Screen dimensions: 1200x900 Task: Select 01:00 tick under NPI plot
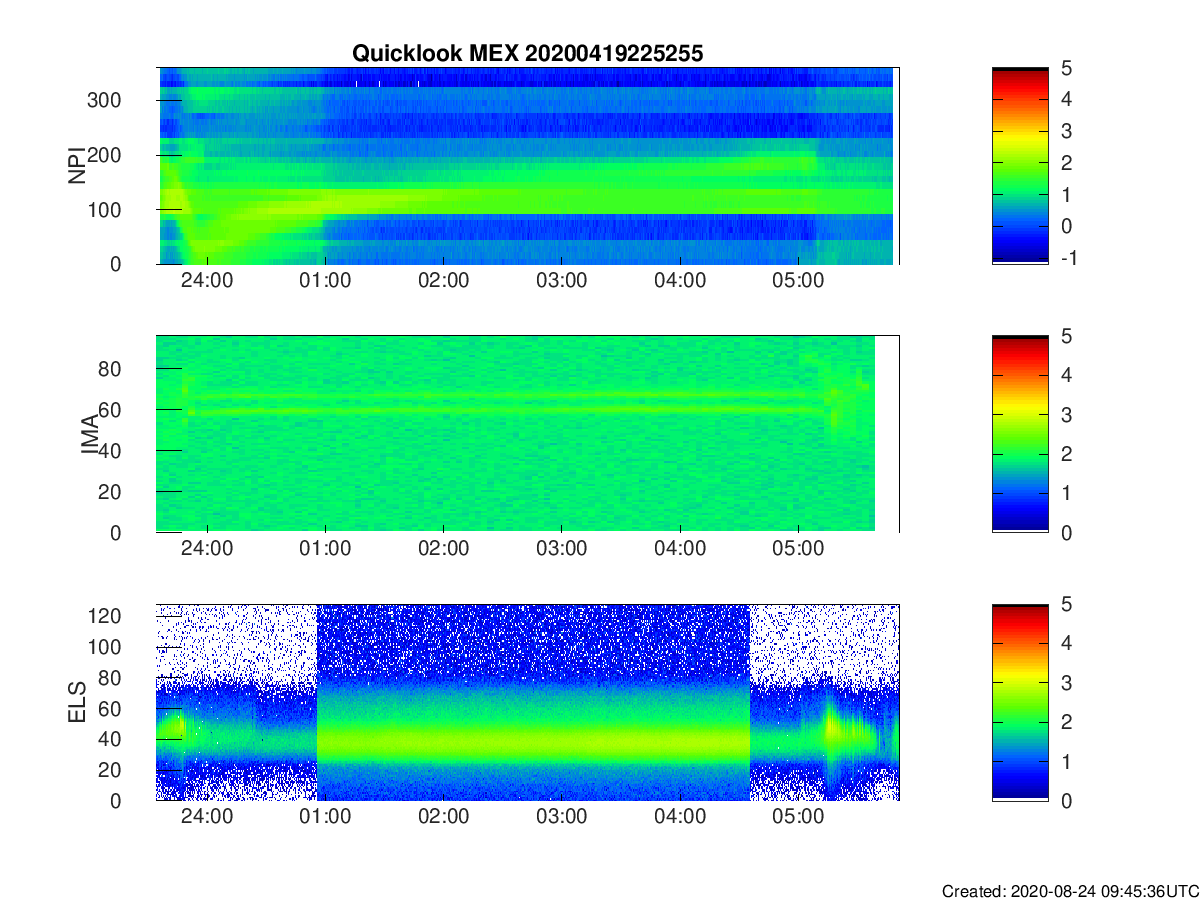coord(325,281)
